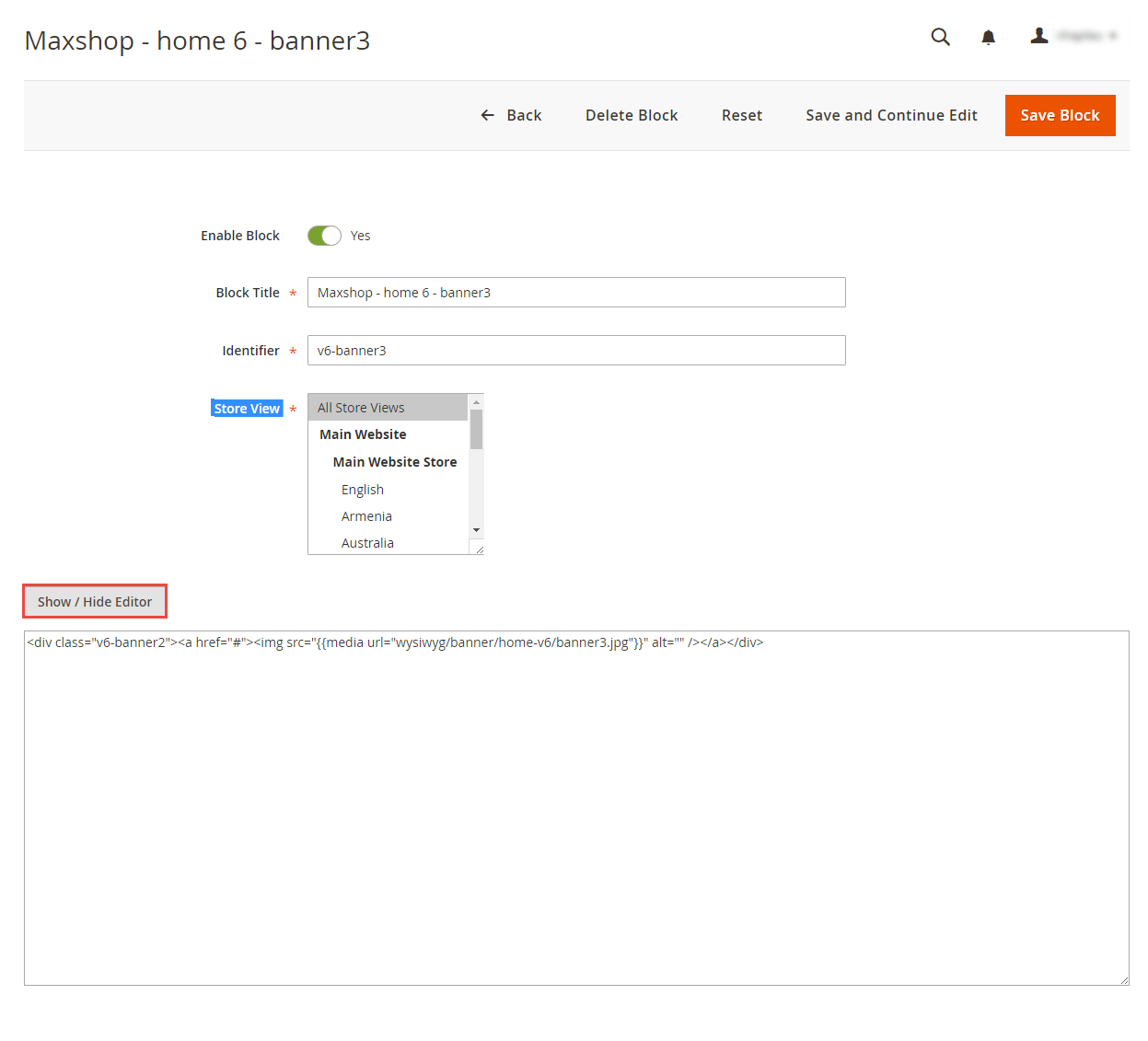
Task: Select Main Website in store list
Action: coord(388,434)
